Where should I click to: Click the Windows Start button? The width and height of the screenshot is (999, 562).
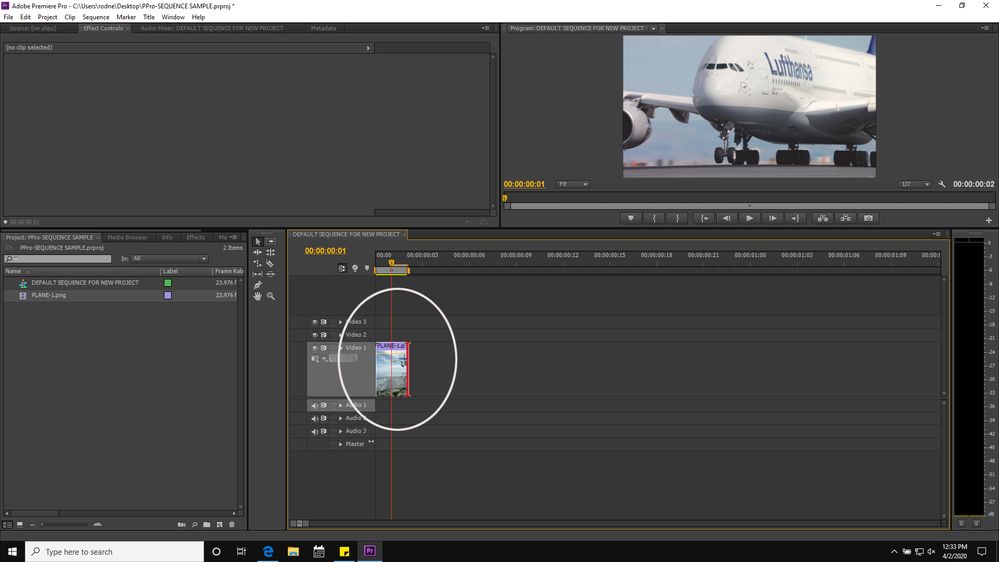coord(12,551)
